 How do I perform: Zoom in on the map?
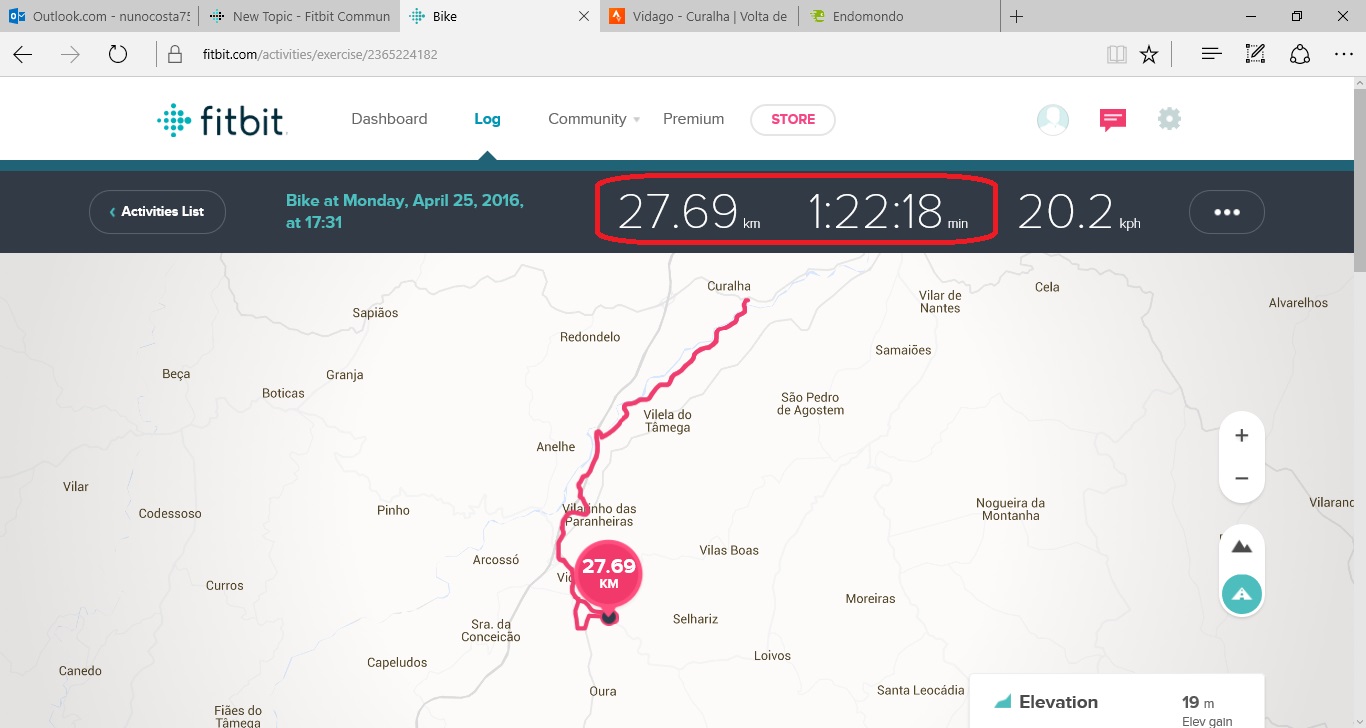pos(1242,436)
